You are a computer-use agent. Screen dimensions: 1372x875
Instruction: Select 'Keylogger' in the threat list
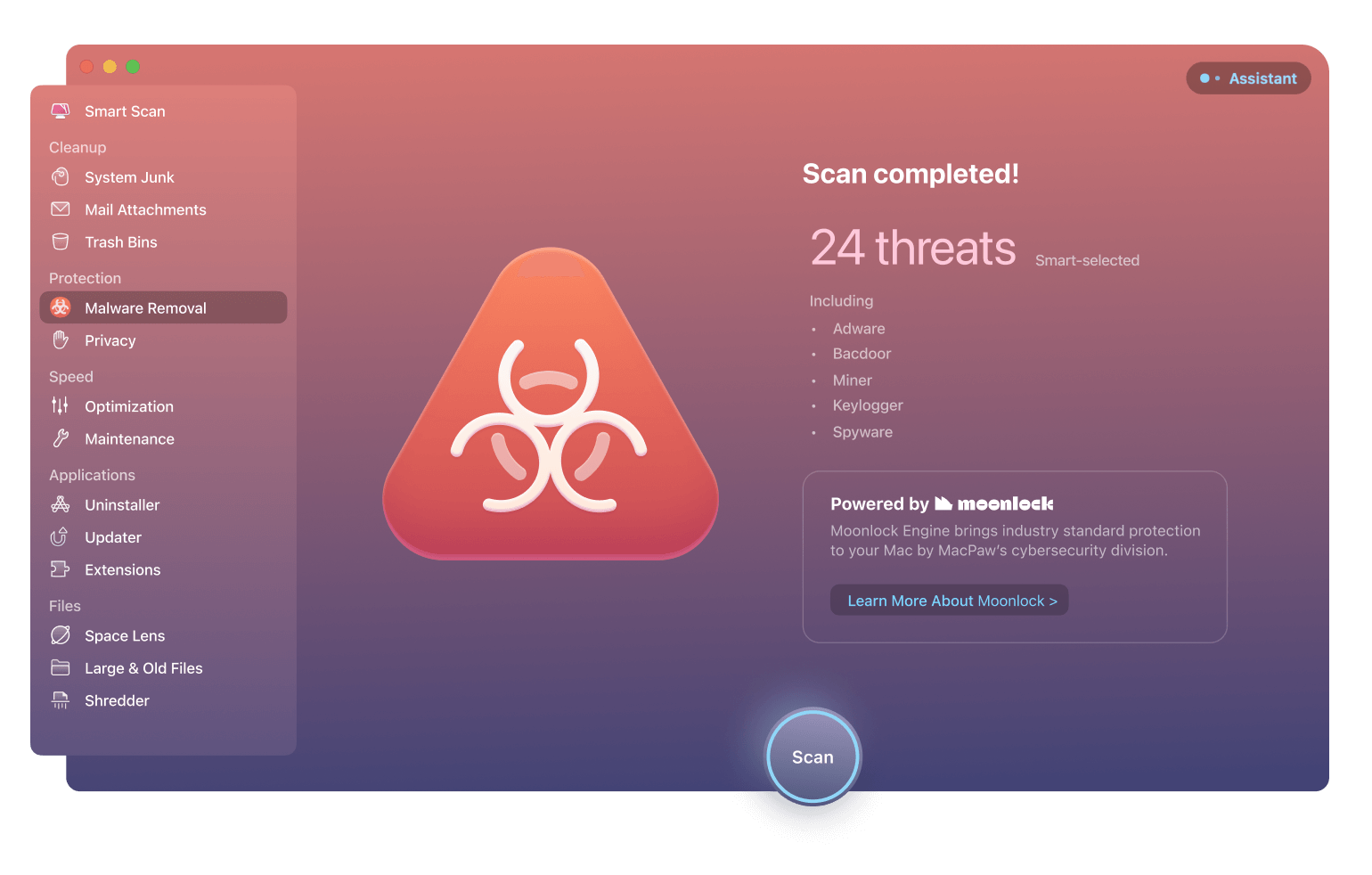click(868, 405)
